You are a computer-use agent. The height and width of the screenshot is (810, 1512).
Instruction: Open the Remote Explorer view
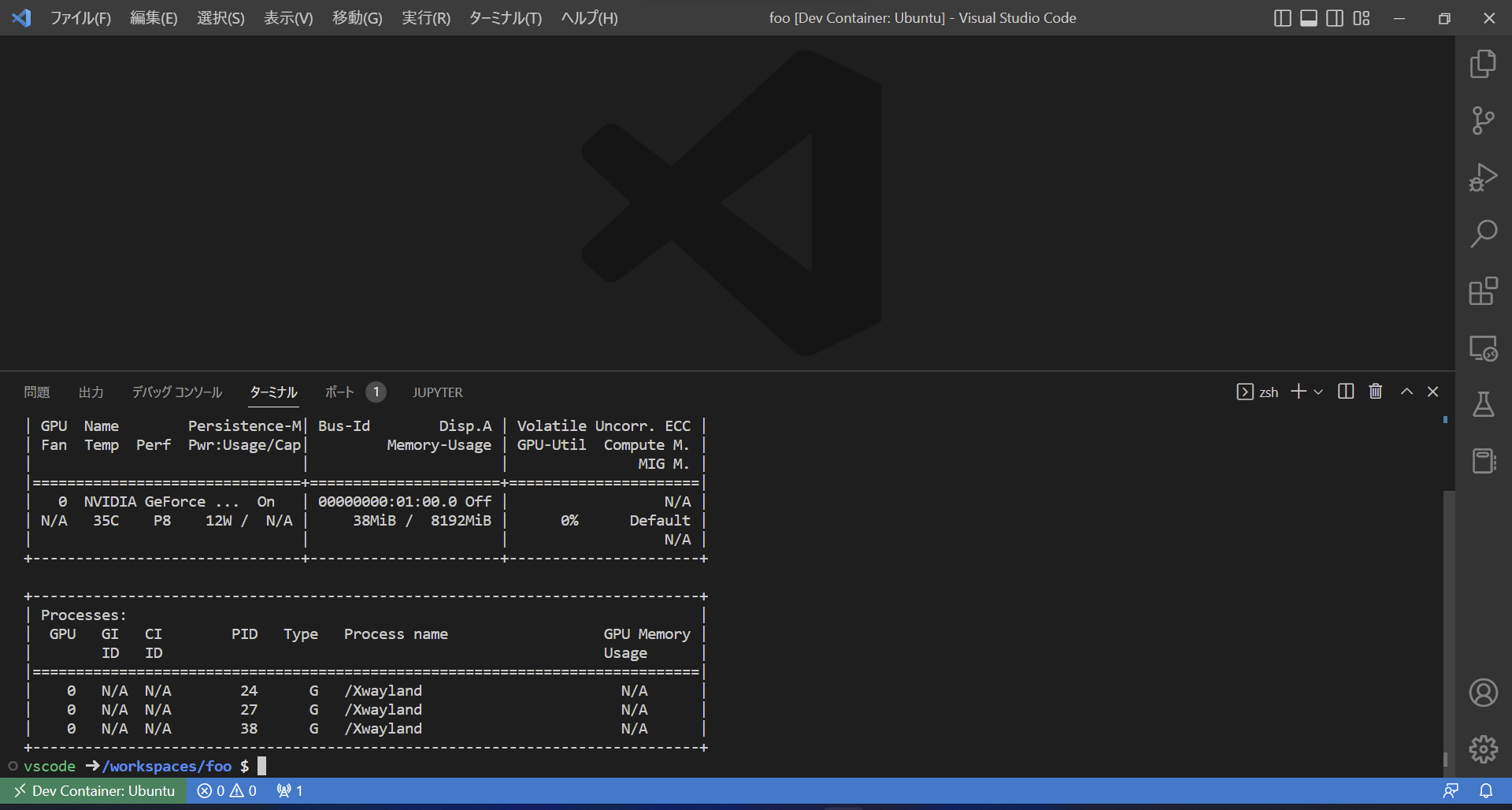[1484, 347]
